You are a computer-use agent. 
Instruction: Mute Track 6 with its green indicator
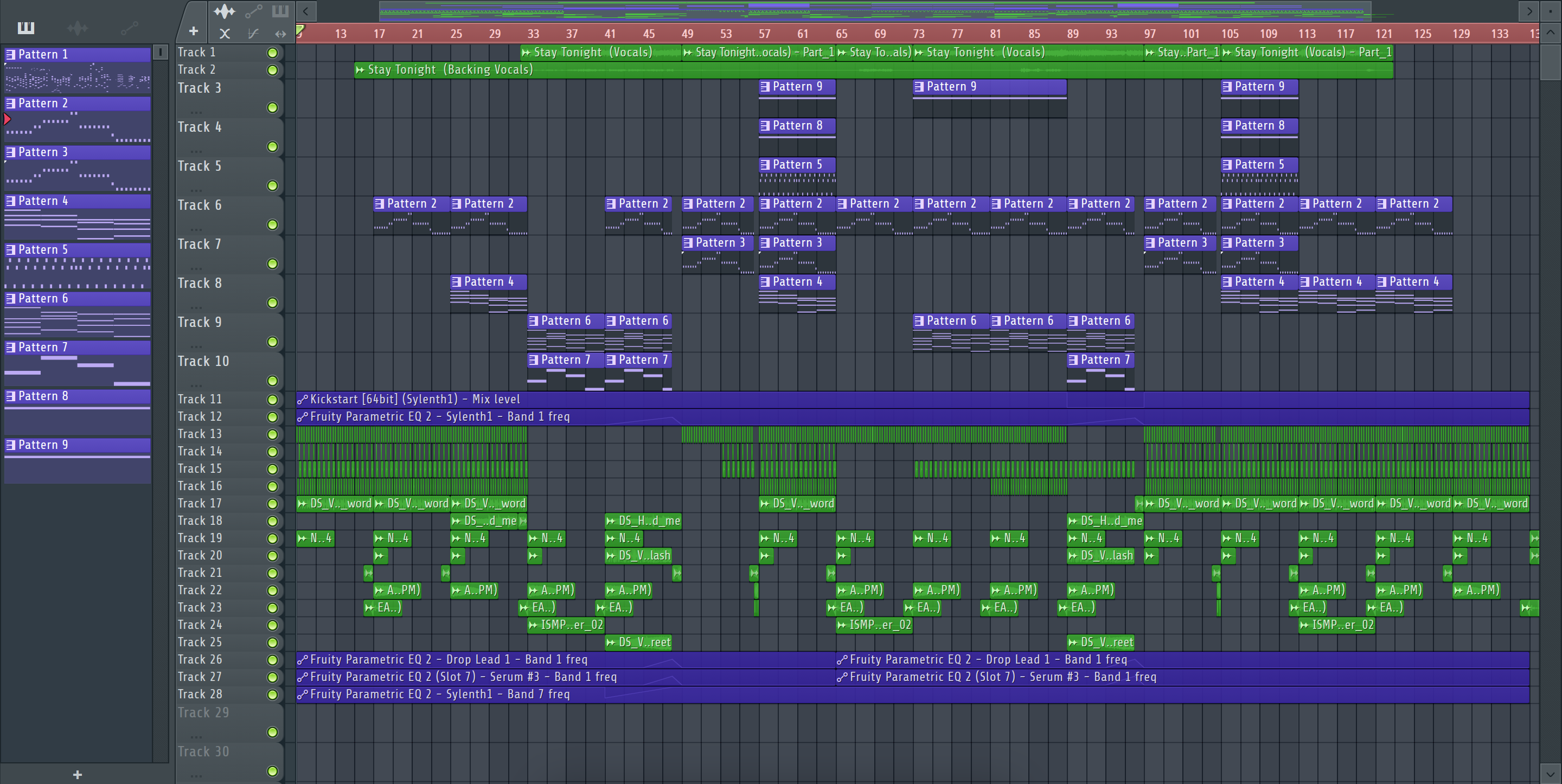(272, 225)
